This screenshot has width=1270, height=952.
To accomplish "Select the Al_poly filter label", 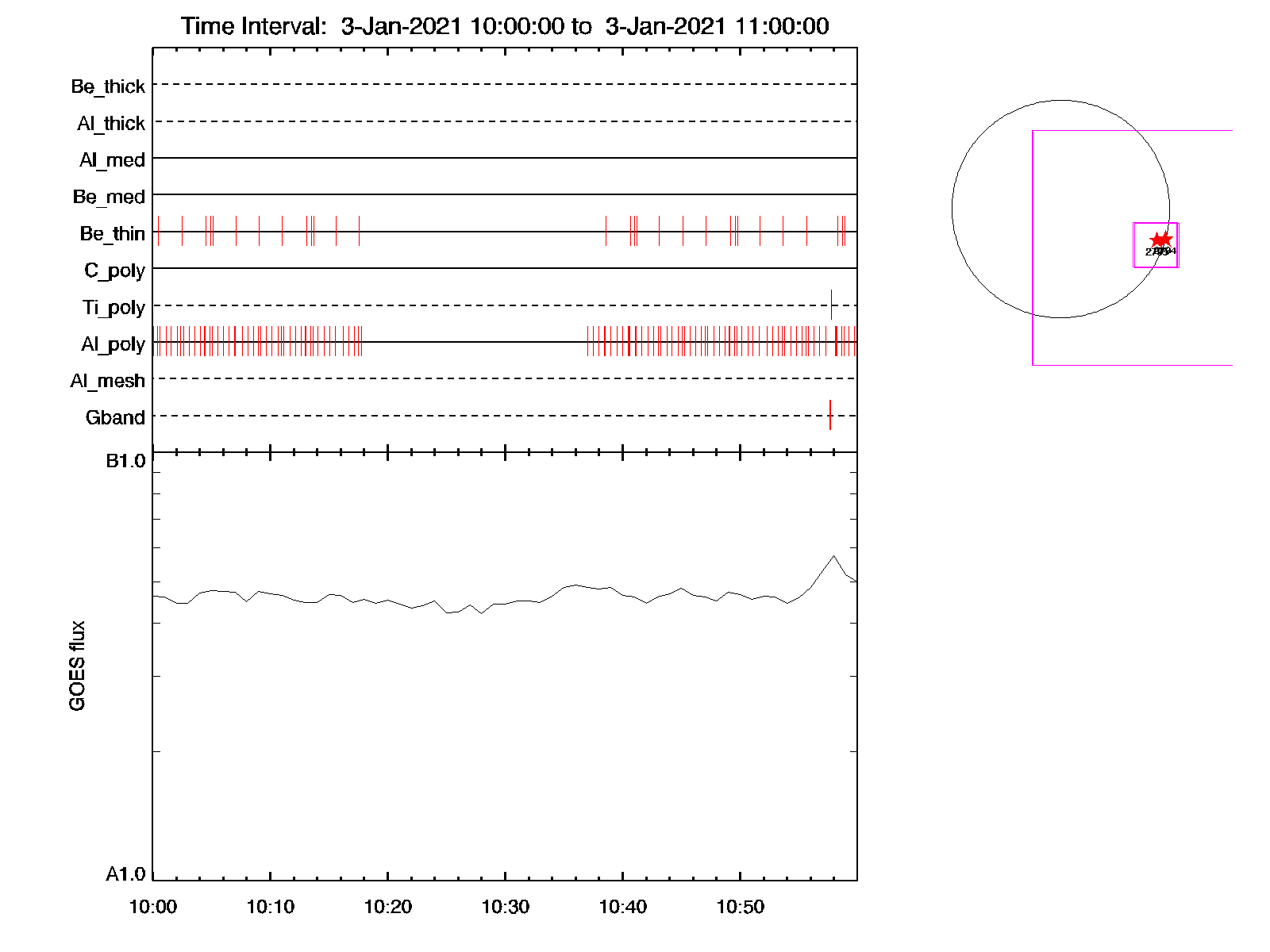I will 113,344.
